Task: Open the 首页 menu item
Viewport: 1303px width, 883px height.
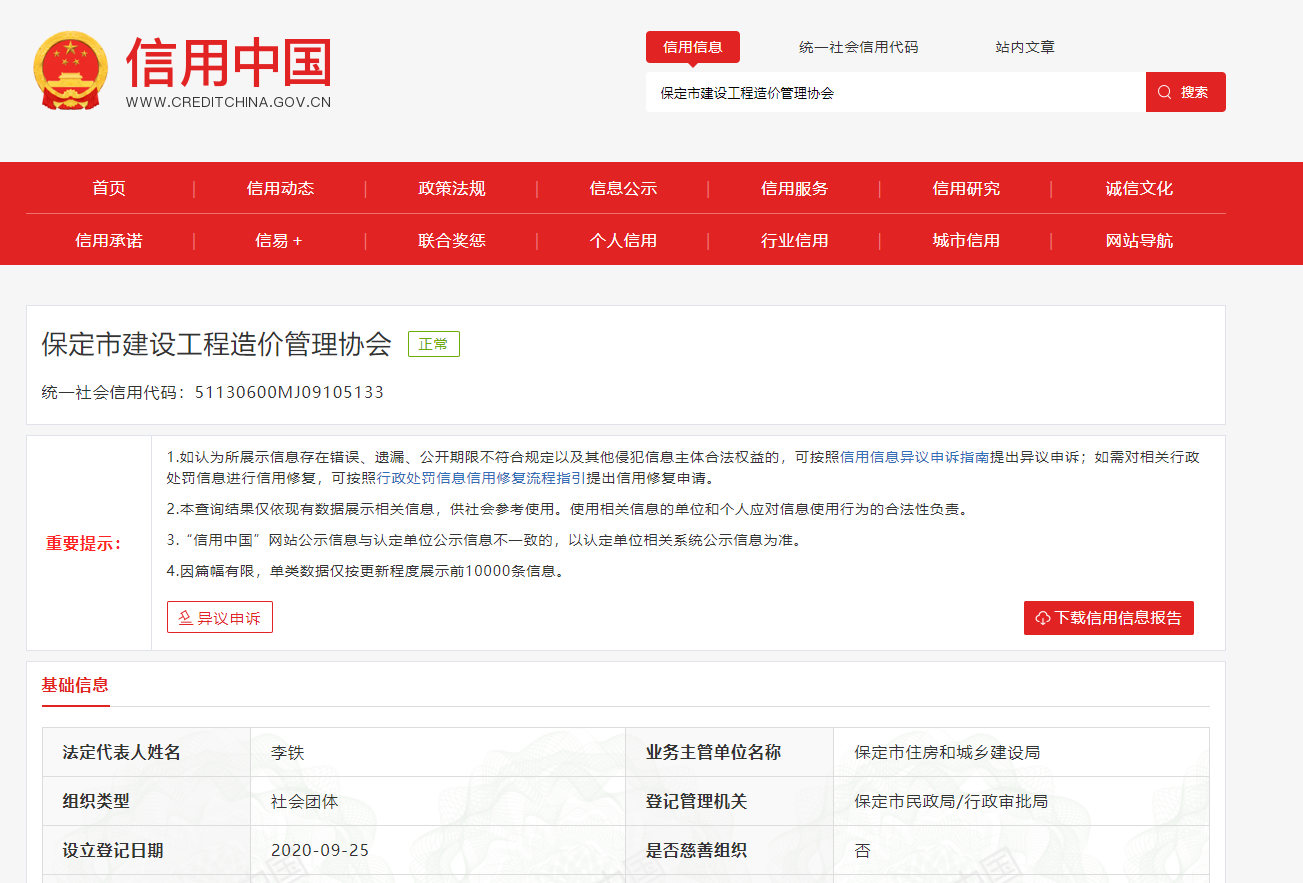Action: (x=109, y=188)
